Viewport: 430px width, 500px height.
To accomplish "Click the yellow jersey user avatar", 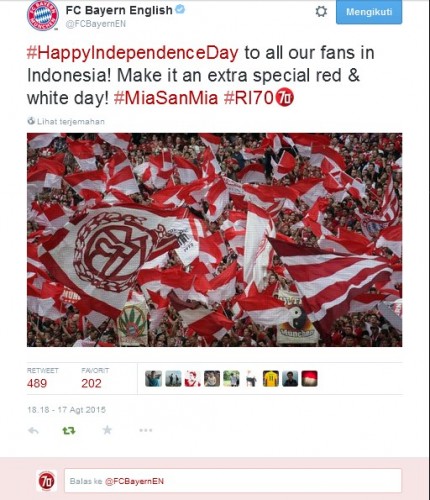I will coord(271,379).
